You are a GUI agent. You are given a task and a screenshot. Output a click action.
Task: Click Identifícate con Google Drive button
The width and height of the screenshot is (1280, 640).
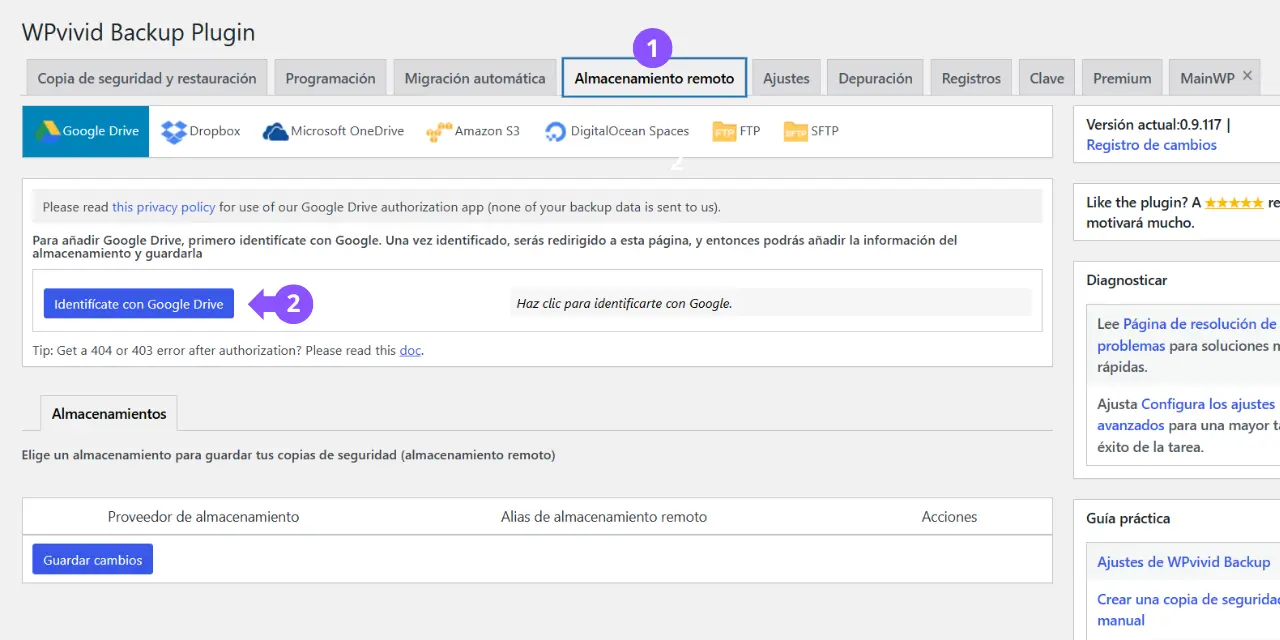[139, 304]
